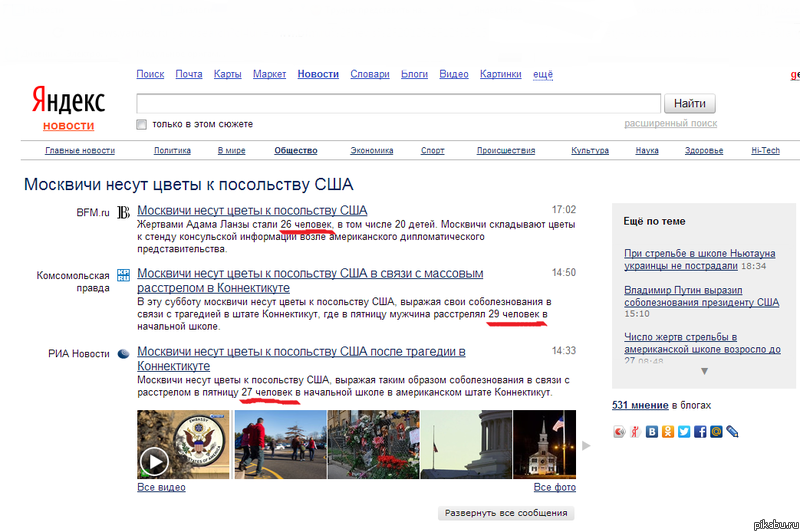
Task: Switch to 'В мире' news section
Action: point(232,150)
